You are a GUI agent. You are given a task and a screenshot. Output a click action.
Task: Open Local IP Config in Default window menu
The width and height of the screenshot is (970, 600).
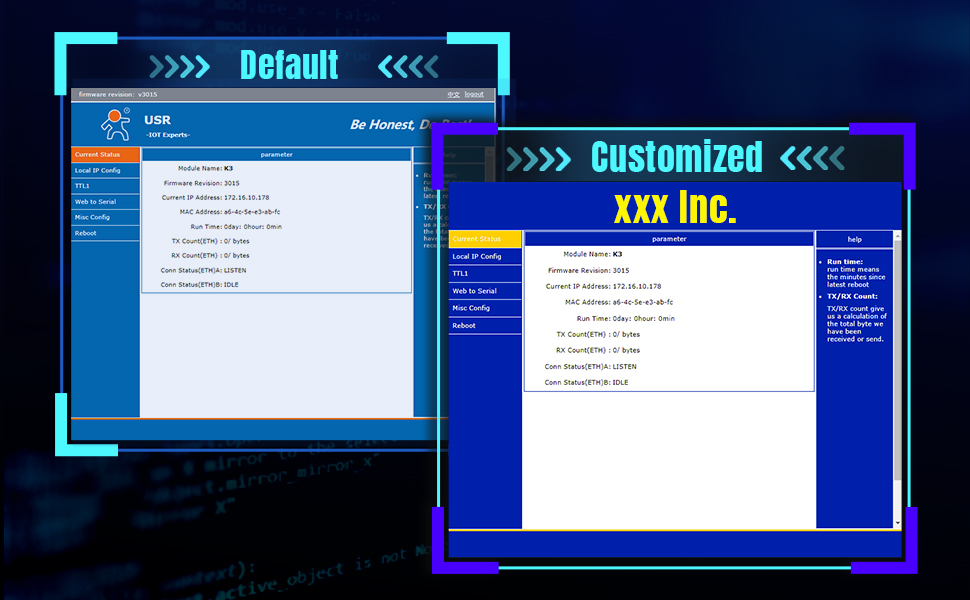[x=105, y=170]
